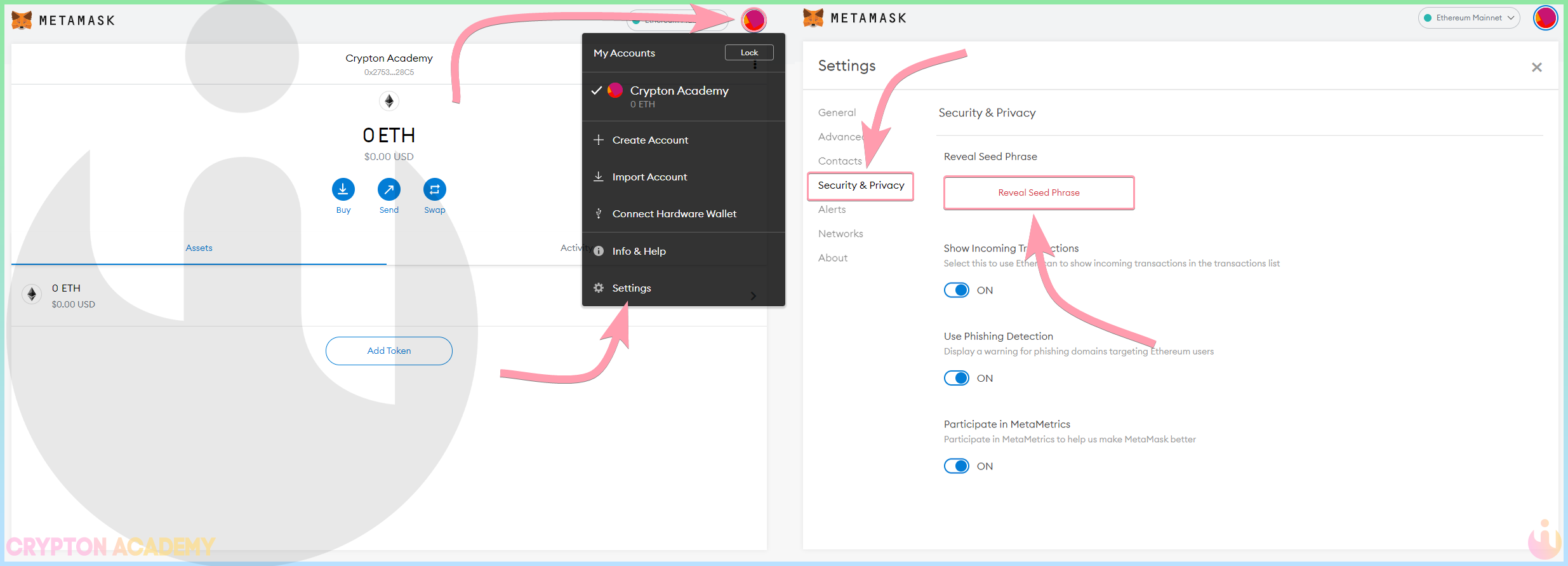Click the Add Token button
1568x566 pixels.
click(389, 351)
